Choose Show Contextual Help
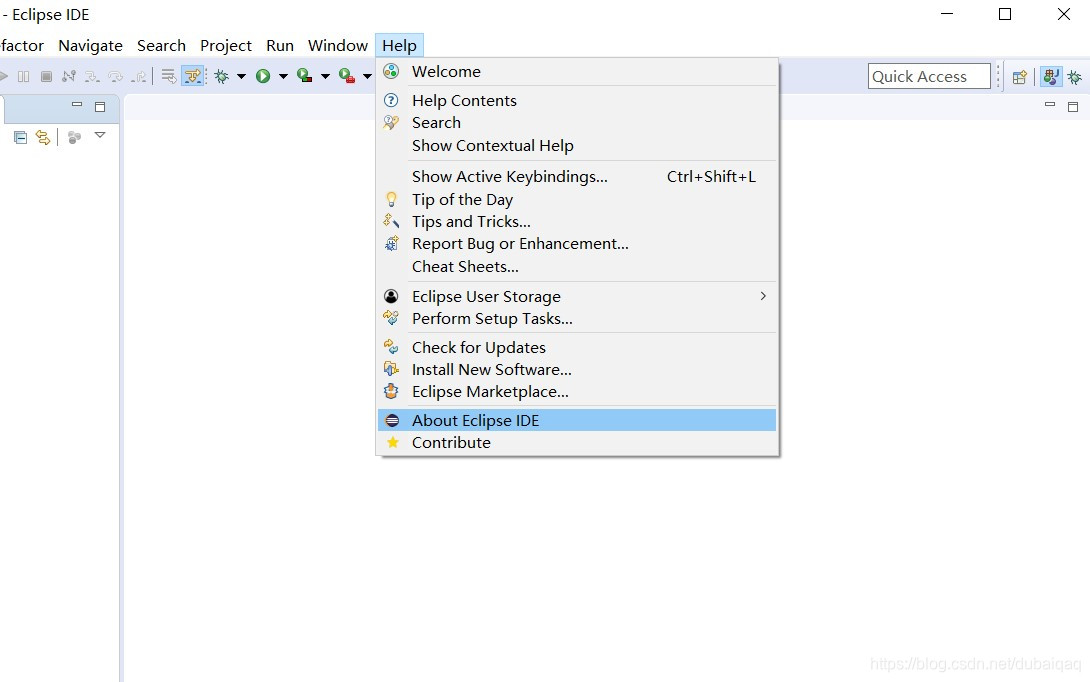 577,145
